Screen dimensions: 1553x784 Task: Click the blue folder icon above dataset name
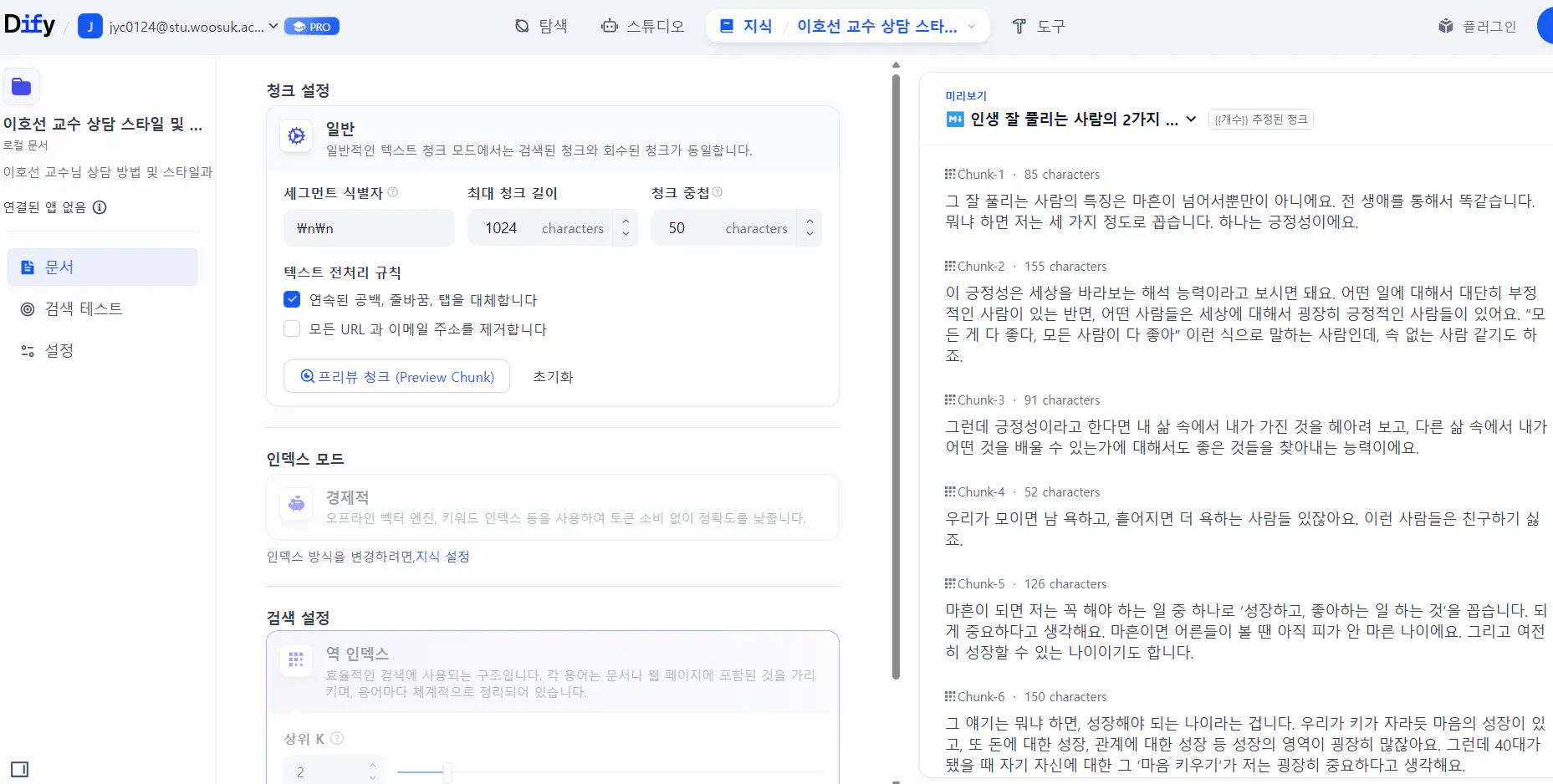click(x=22, y=86)
